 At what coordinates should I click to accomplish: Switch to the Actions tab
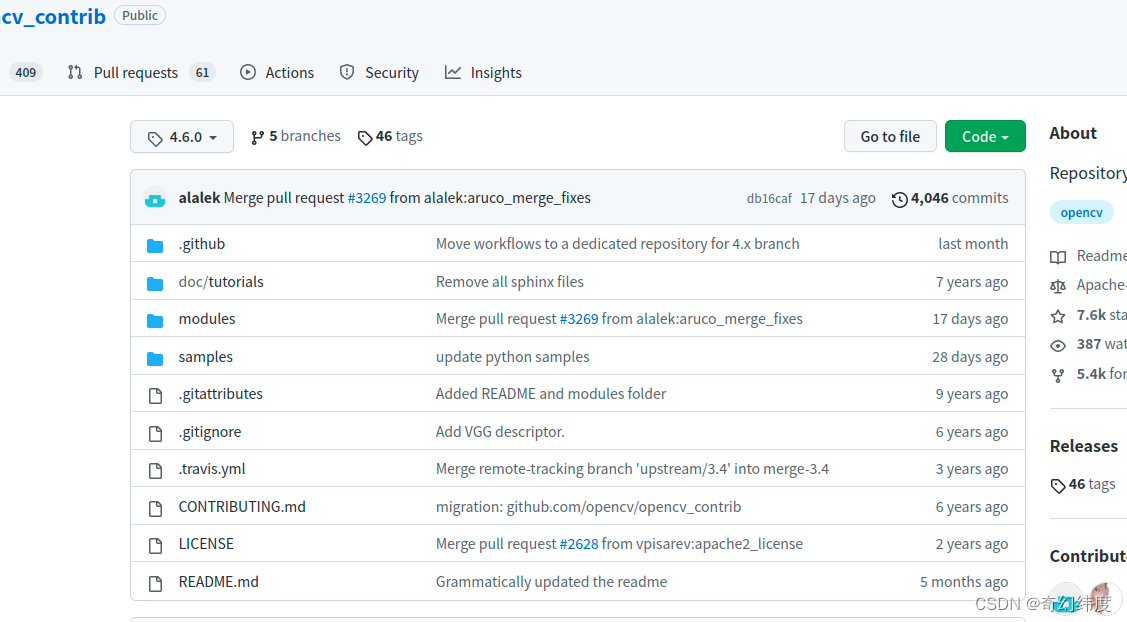[278, 73]
